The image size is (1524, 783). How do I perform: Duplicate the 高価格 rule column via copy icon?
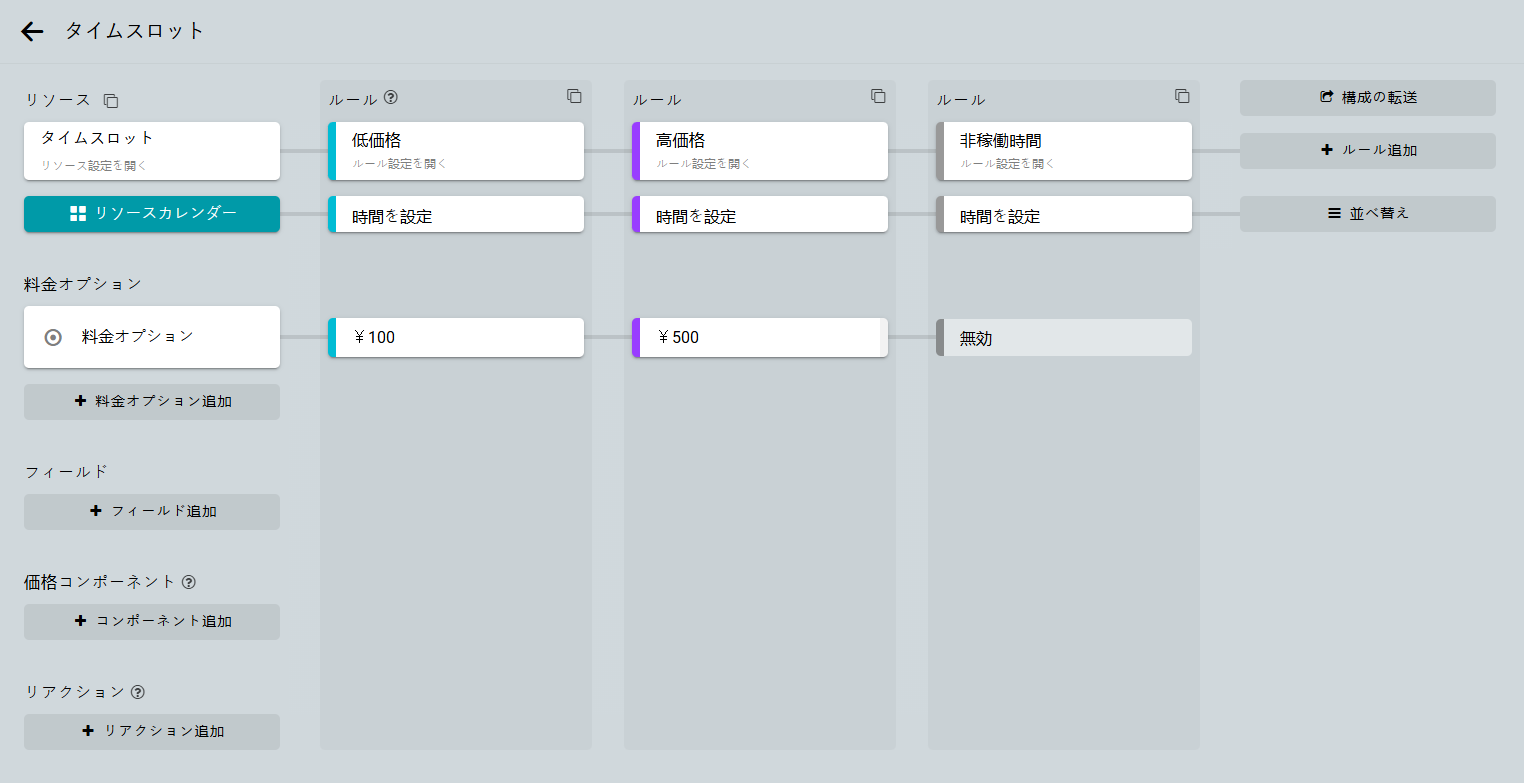[x=878, y=96]
